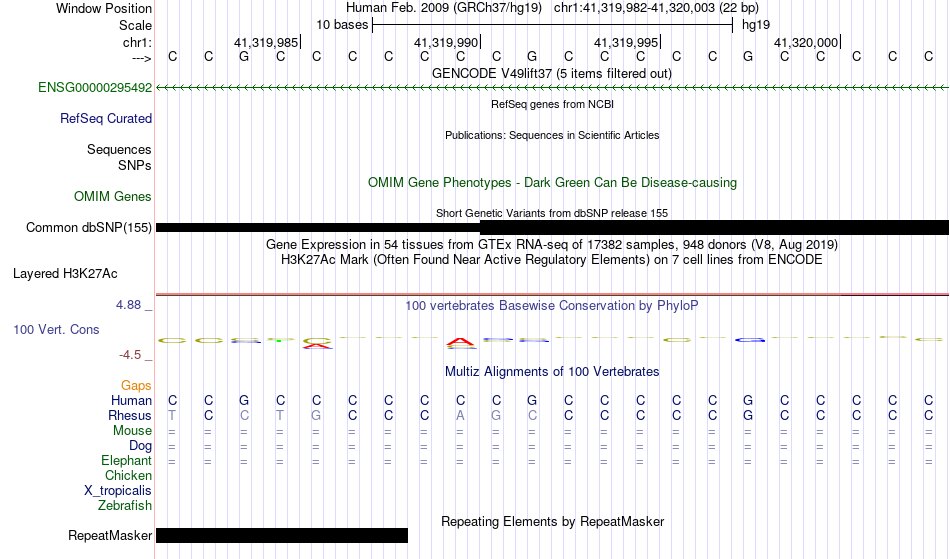Viewport: 950px width, 559px height.
Task: Open the Layered H3K27Ac track label
Action: 65,273
